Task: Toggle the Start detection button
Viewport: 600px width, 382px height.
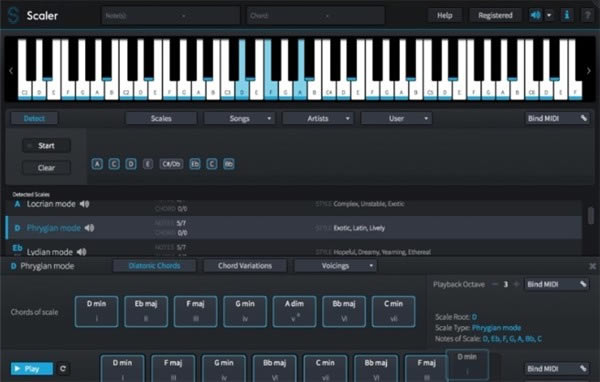Action: click(46, 146)
